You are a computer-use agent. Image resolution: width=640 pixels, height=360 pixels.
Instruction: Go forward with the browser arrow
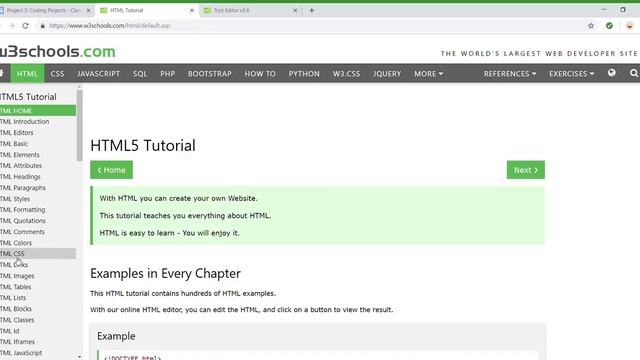pyautogui.click(x=11, y=26)
